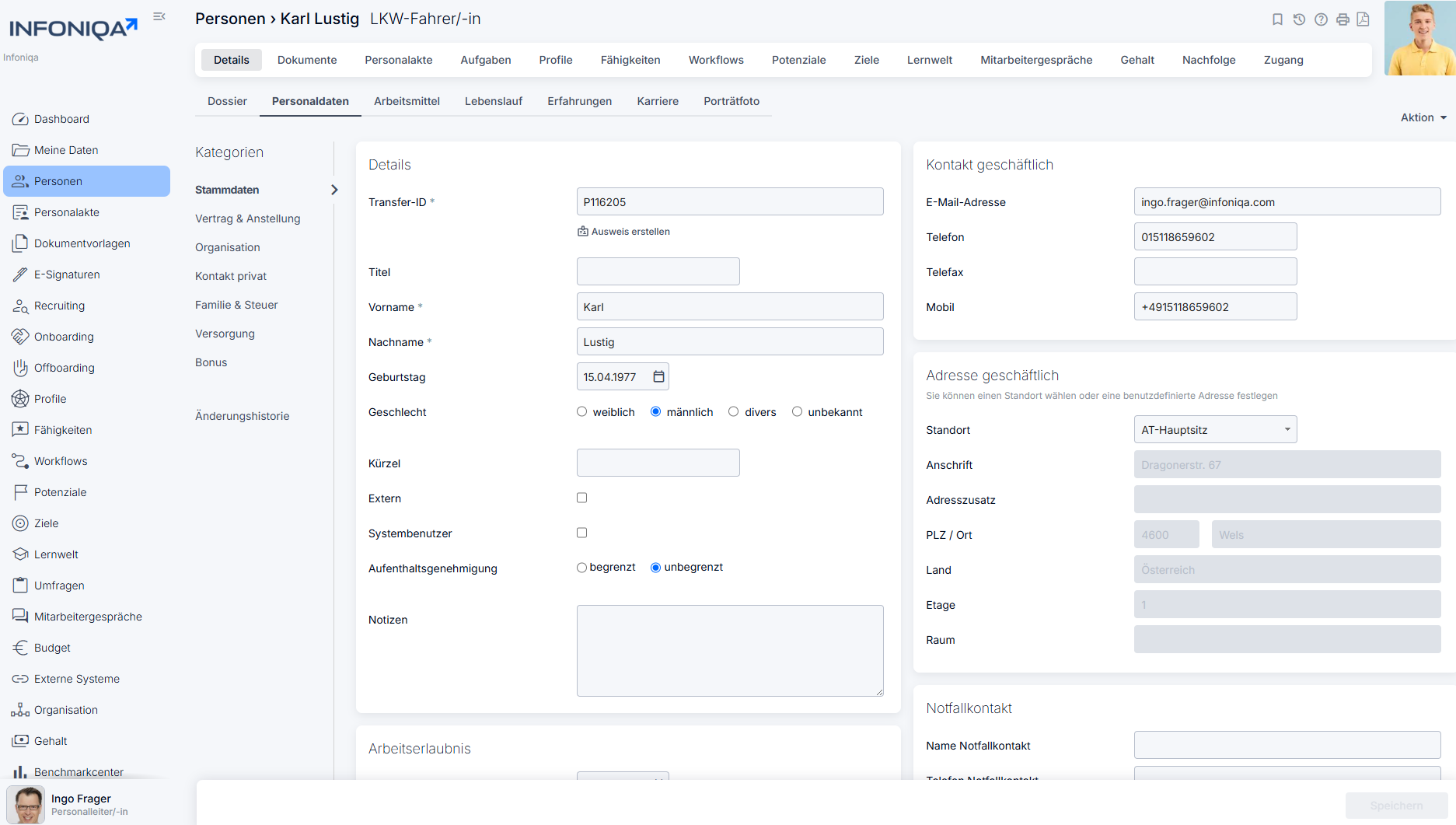Click the Meine Daten folder icon
The image size is (1456, 825).
click(x=20, y=150)
